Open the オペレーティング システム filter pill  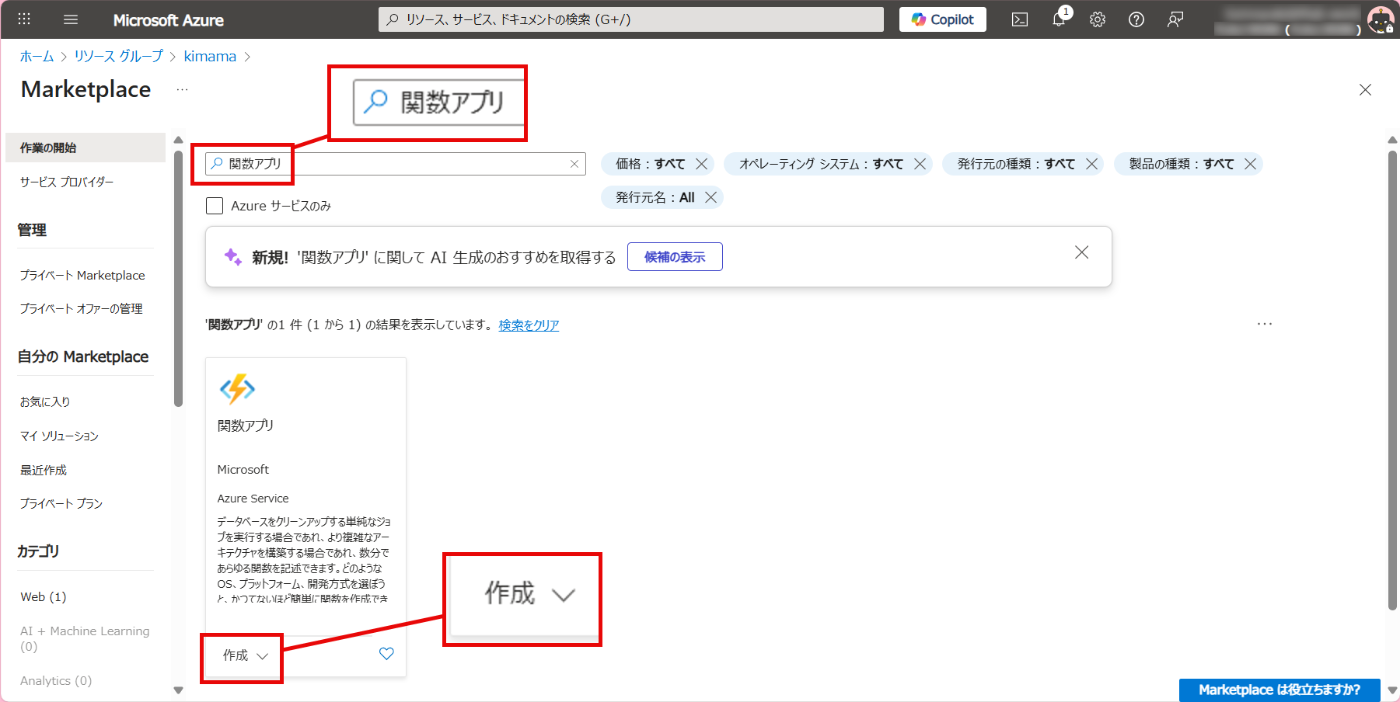tap(821, 164)
